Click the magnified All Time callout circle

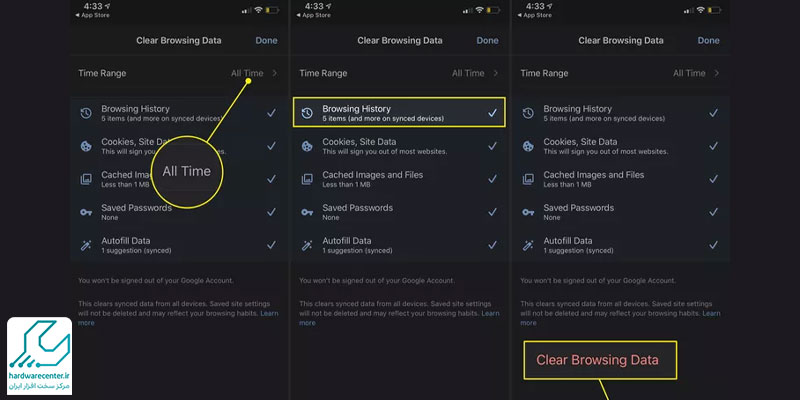click(187, 171)
